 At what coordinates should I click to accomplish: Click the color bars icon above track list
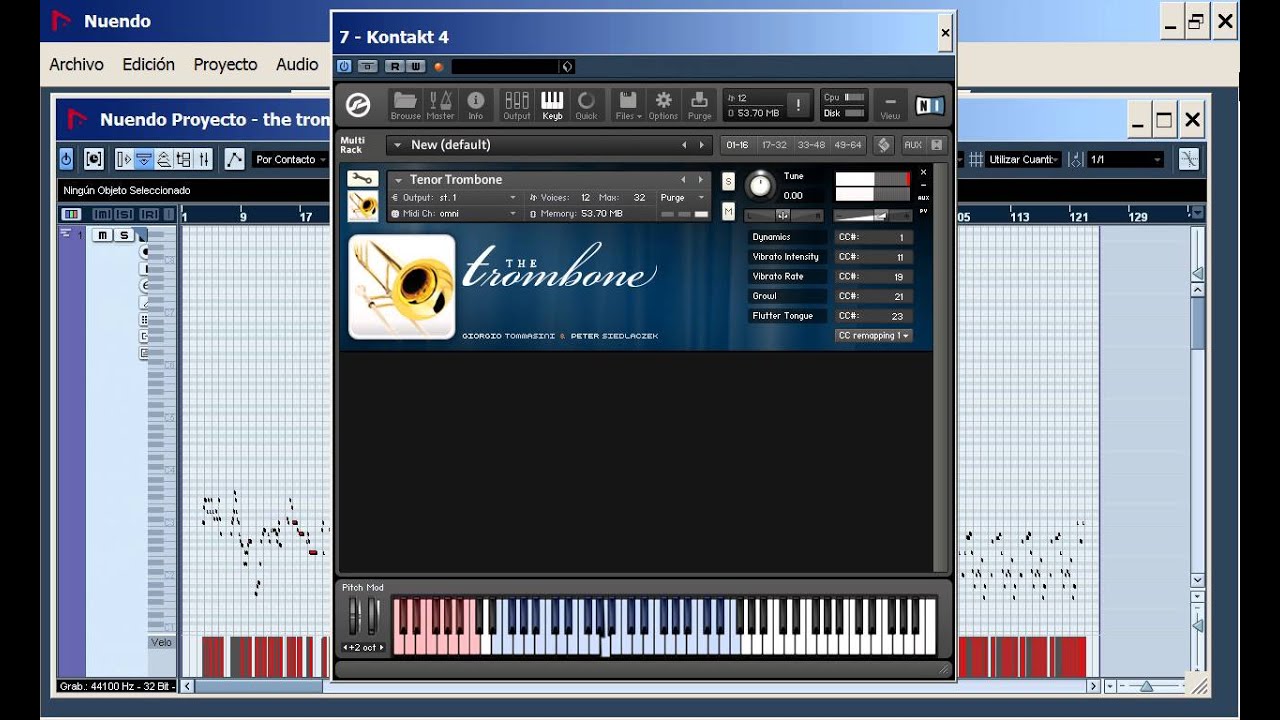[71, 214]
